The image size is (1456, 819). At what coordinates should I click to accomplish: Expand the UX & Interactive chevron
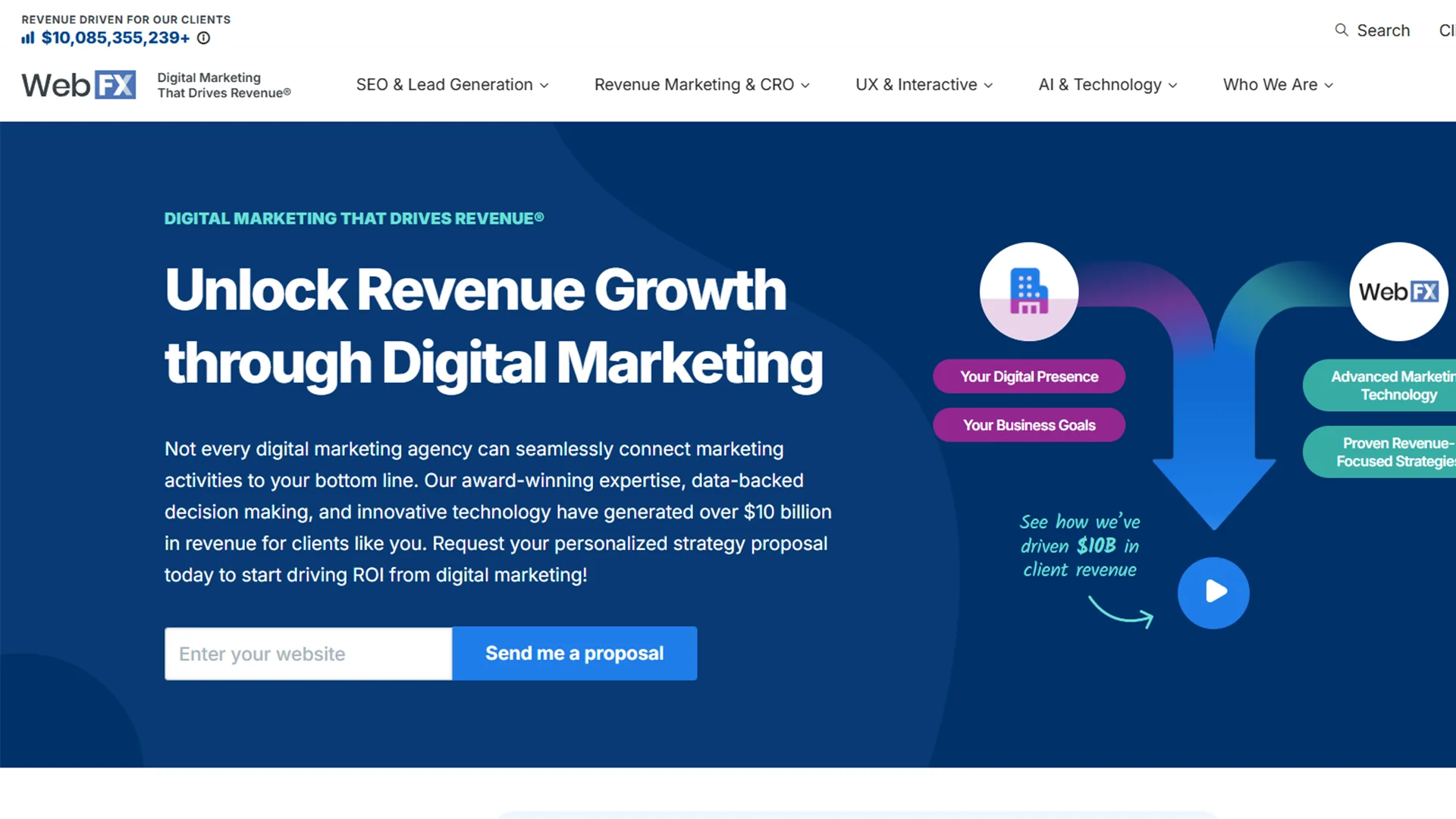point(988,86)
